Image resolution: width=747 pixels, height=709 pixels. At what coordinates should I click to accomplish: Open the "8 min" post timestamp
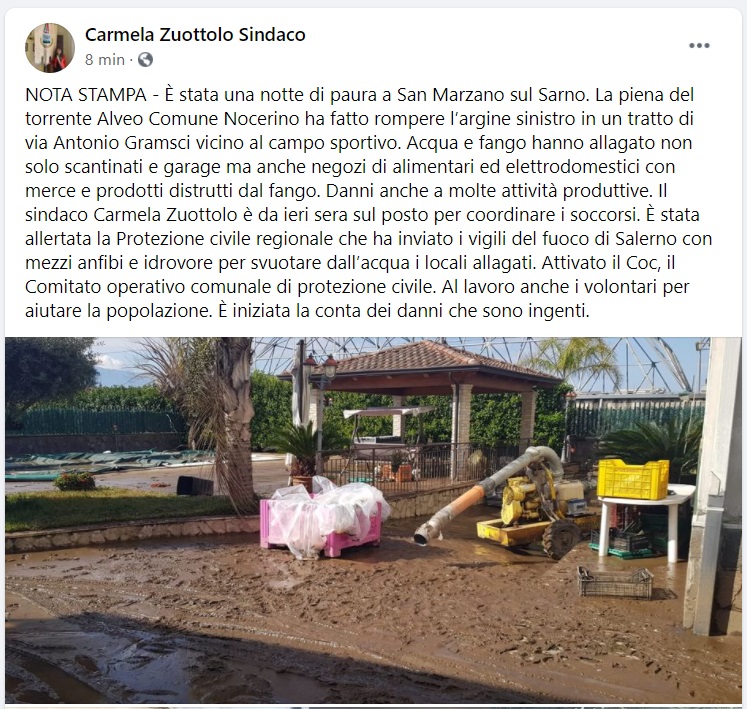click(105, 60)
